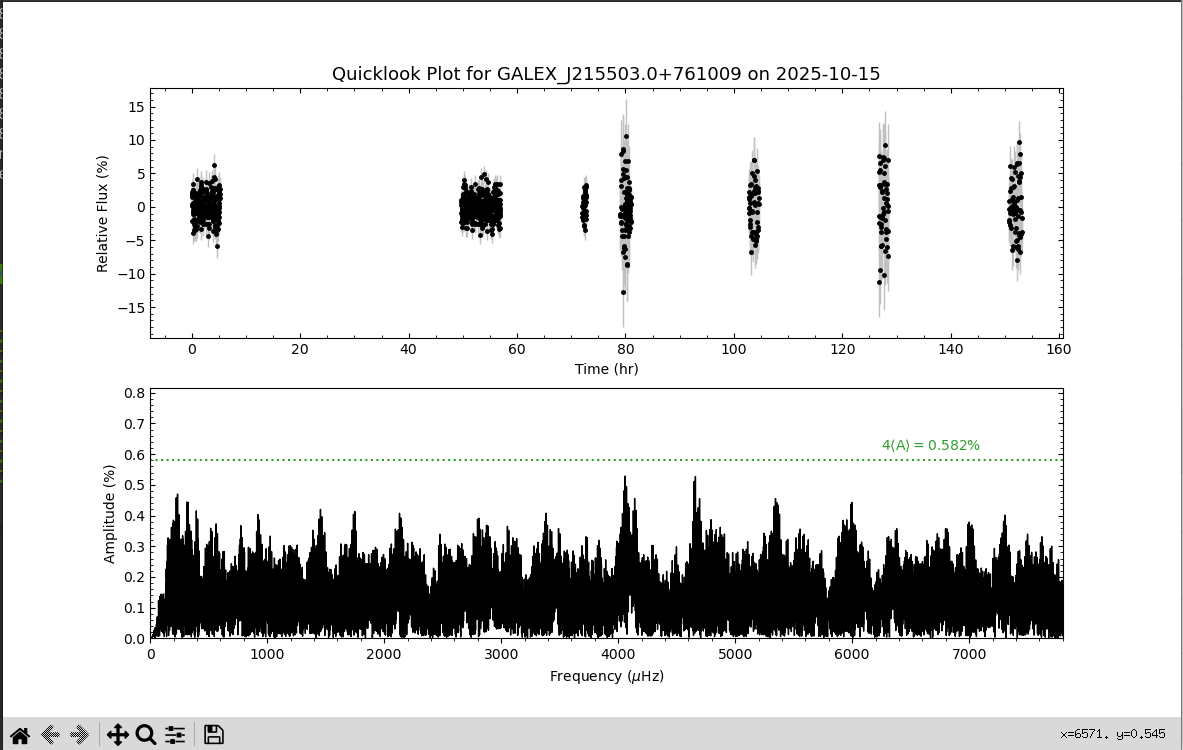Screen dimensions: 1183x750
Task: Click the first data cluster near 0 hr
Action: pyautogui.click(x=206, y=208)
